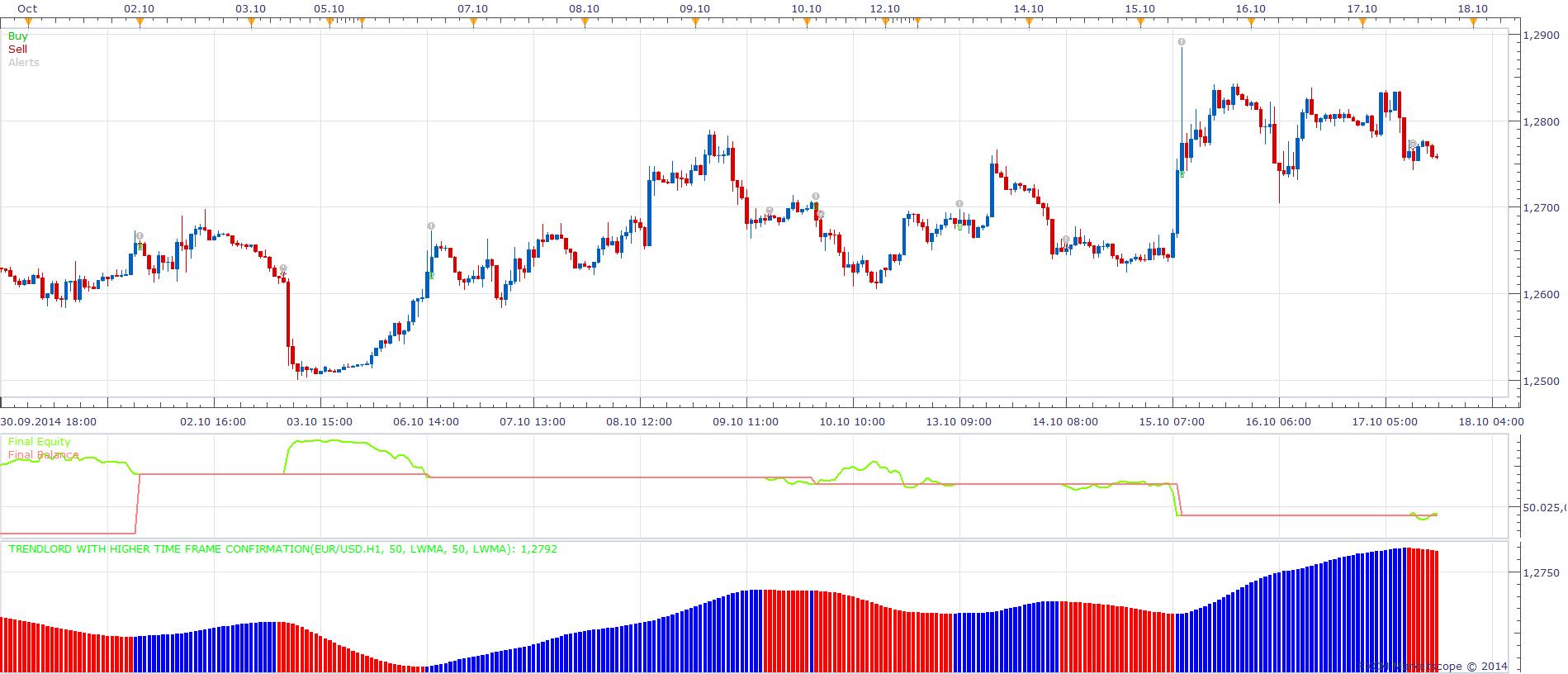Viewport: 1568px width, 674px height.
Task: Click the 08.10 12:00 time label
Action: 639,422
